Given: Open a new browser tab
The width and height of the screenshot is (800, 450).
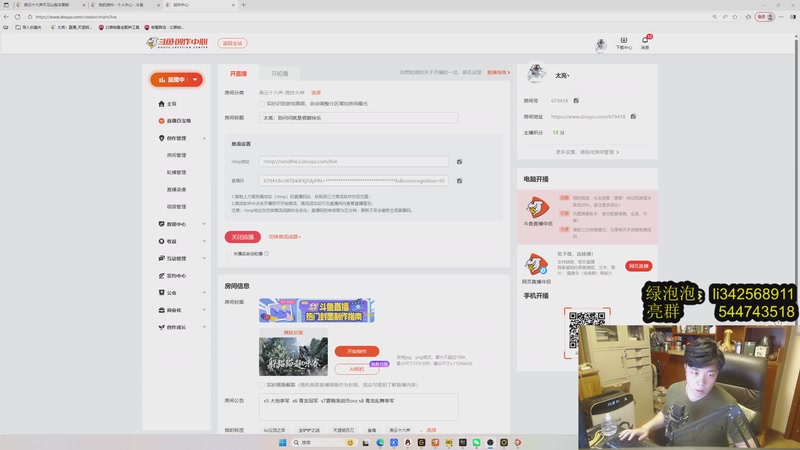Looking at the screenshot, I should (x=243, y=5).
